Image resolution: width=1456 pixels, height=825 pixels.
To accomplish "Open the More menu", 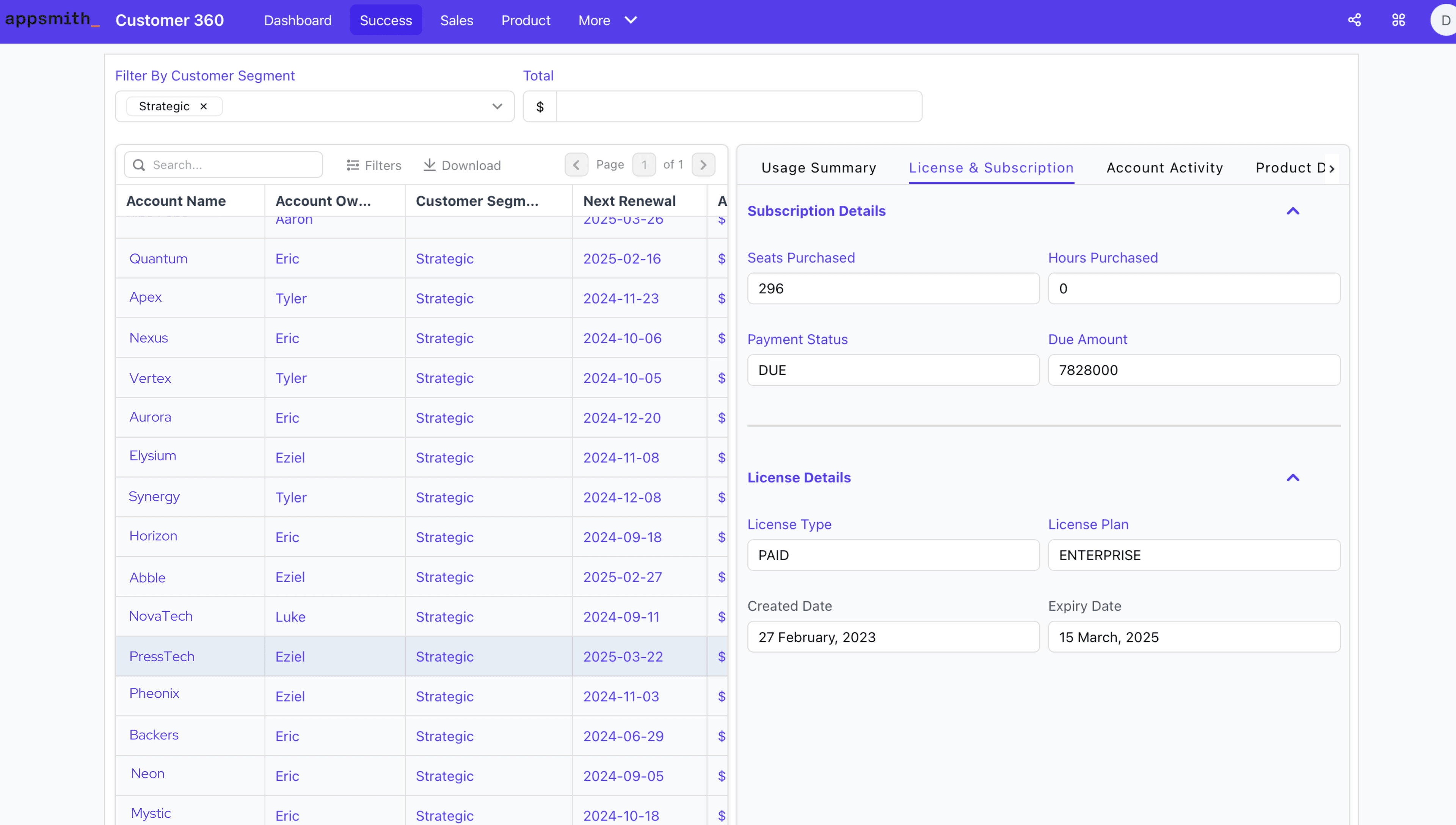I will (x=607, y=20).
